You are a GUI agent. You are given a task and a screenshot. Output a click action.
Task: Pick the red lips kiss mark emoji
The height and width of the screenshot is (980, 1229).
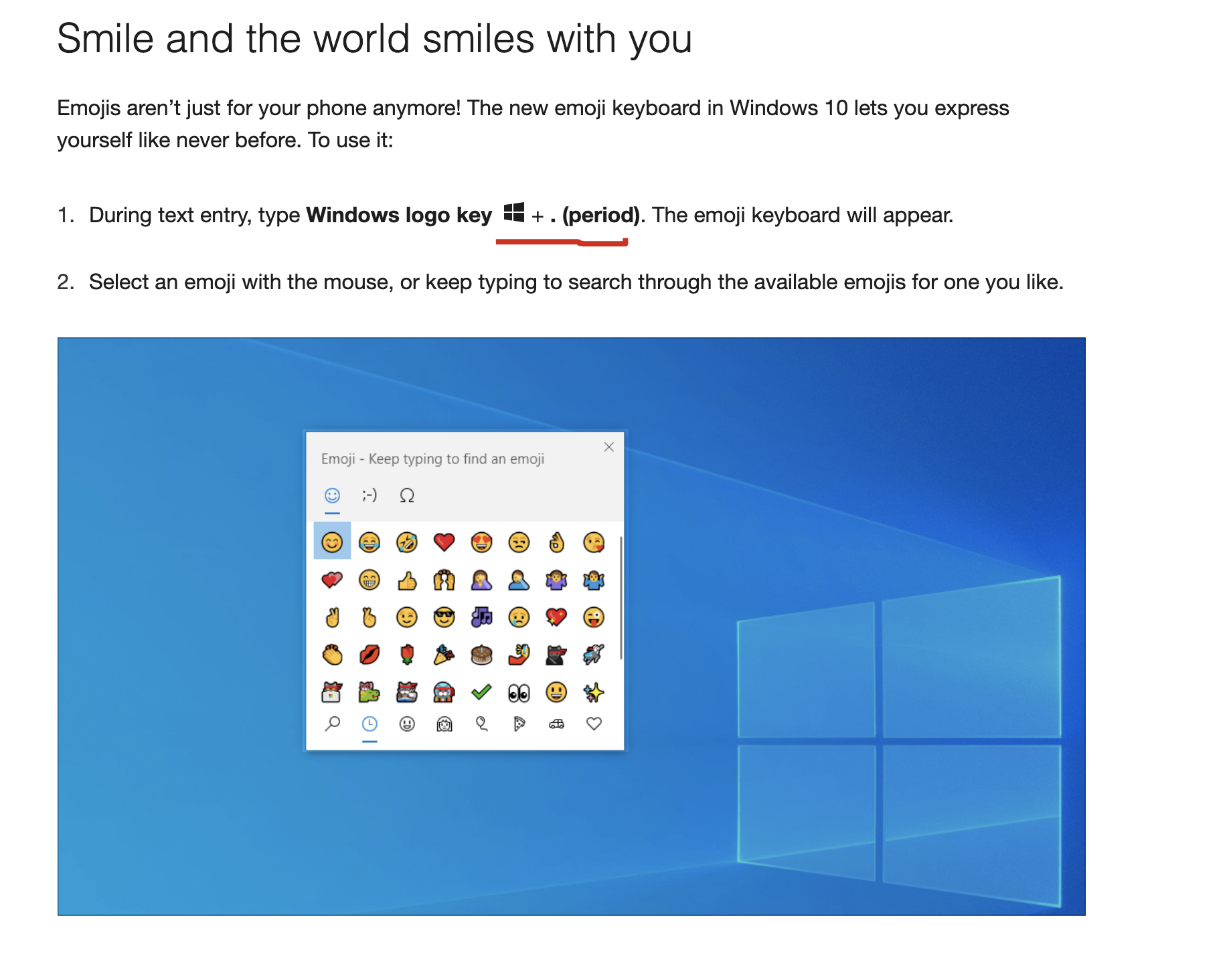370,654
